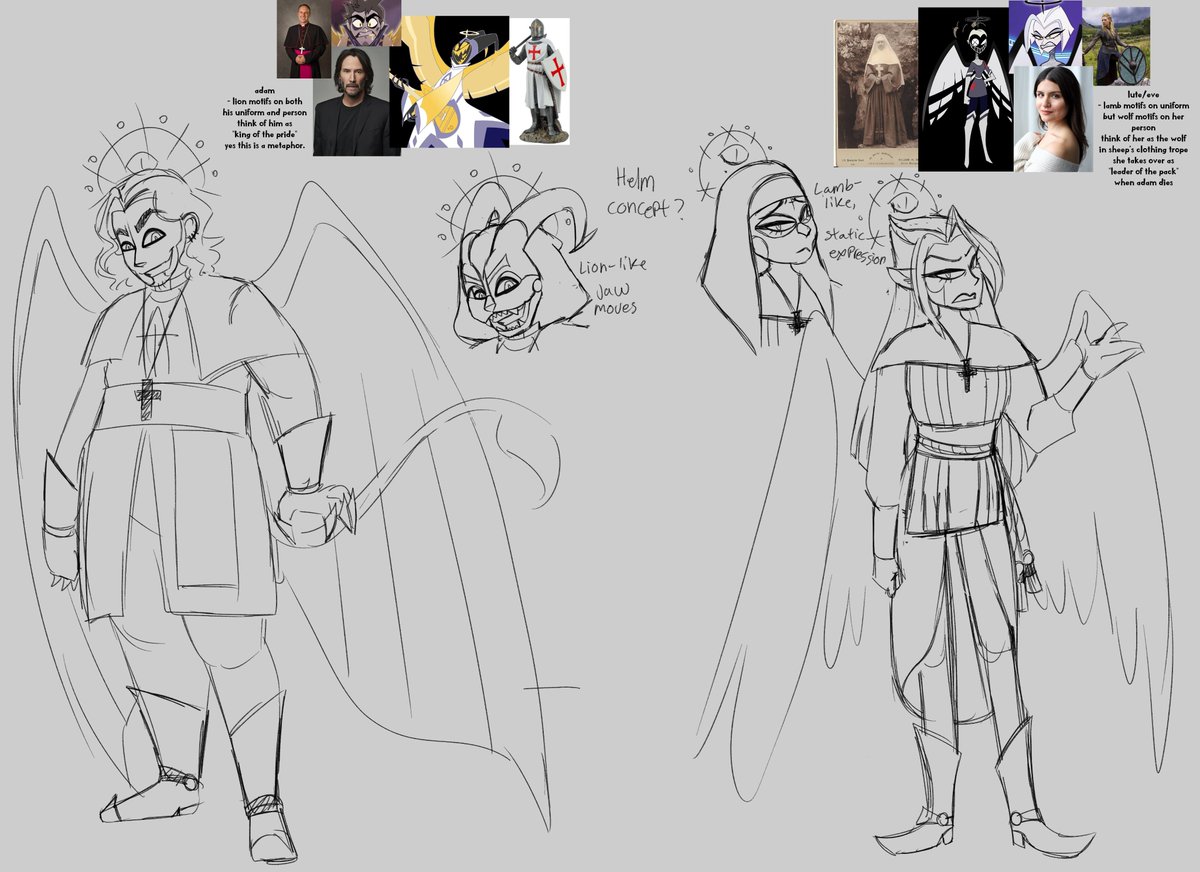Click the 'lute/eve - lamb motifs' typed note
Viewport: 1200px width, 872px height.
tap(1146, 136)
